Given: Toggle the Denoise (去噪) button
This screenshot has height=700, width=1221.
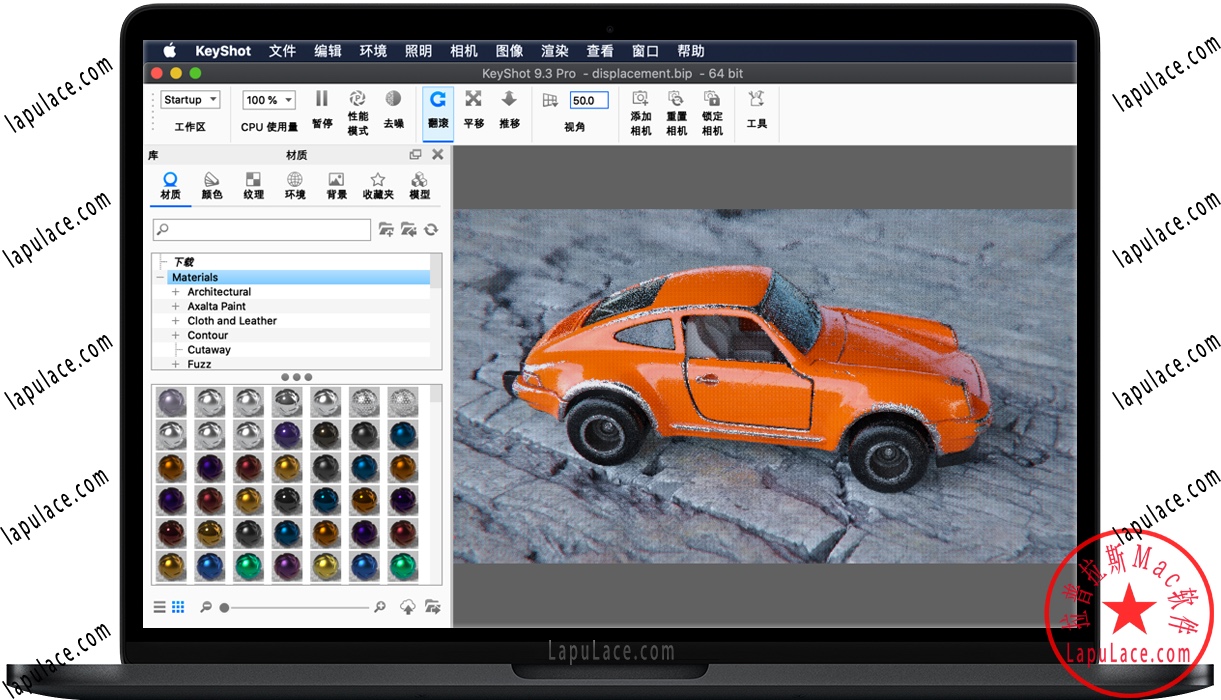Looking at the screenshot, I should 393,110.
